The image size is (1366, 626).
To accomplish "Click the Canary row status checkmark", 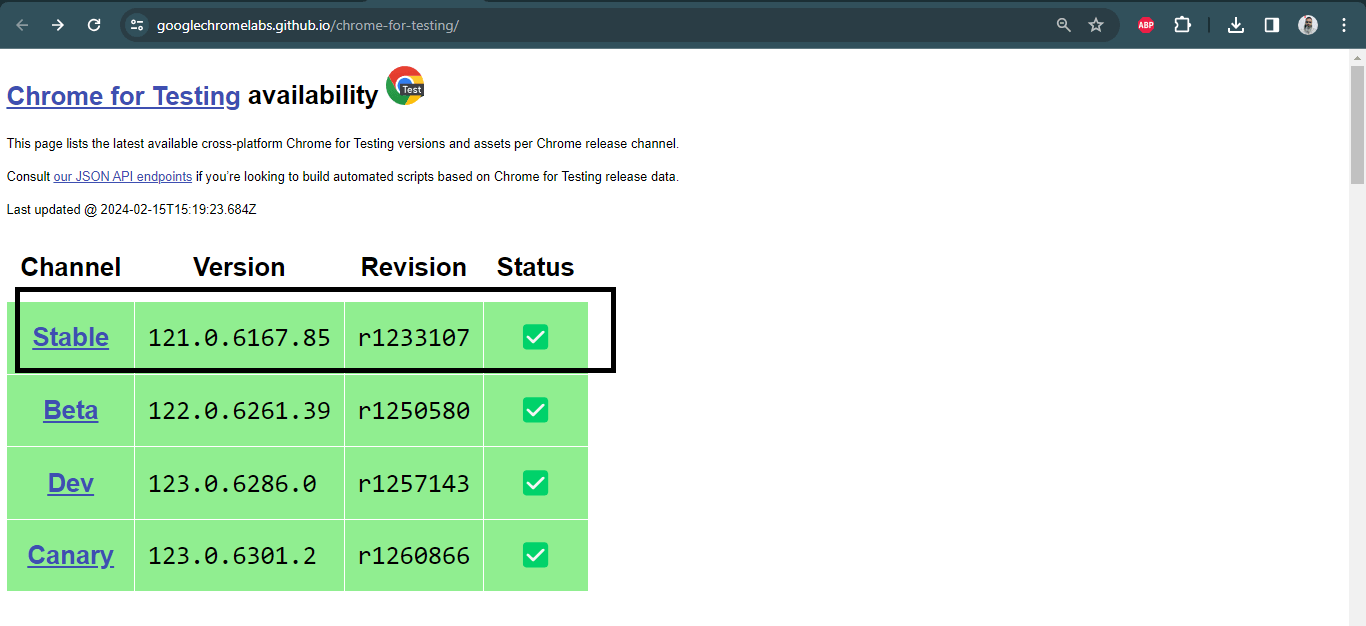I will tap(535, 555).
